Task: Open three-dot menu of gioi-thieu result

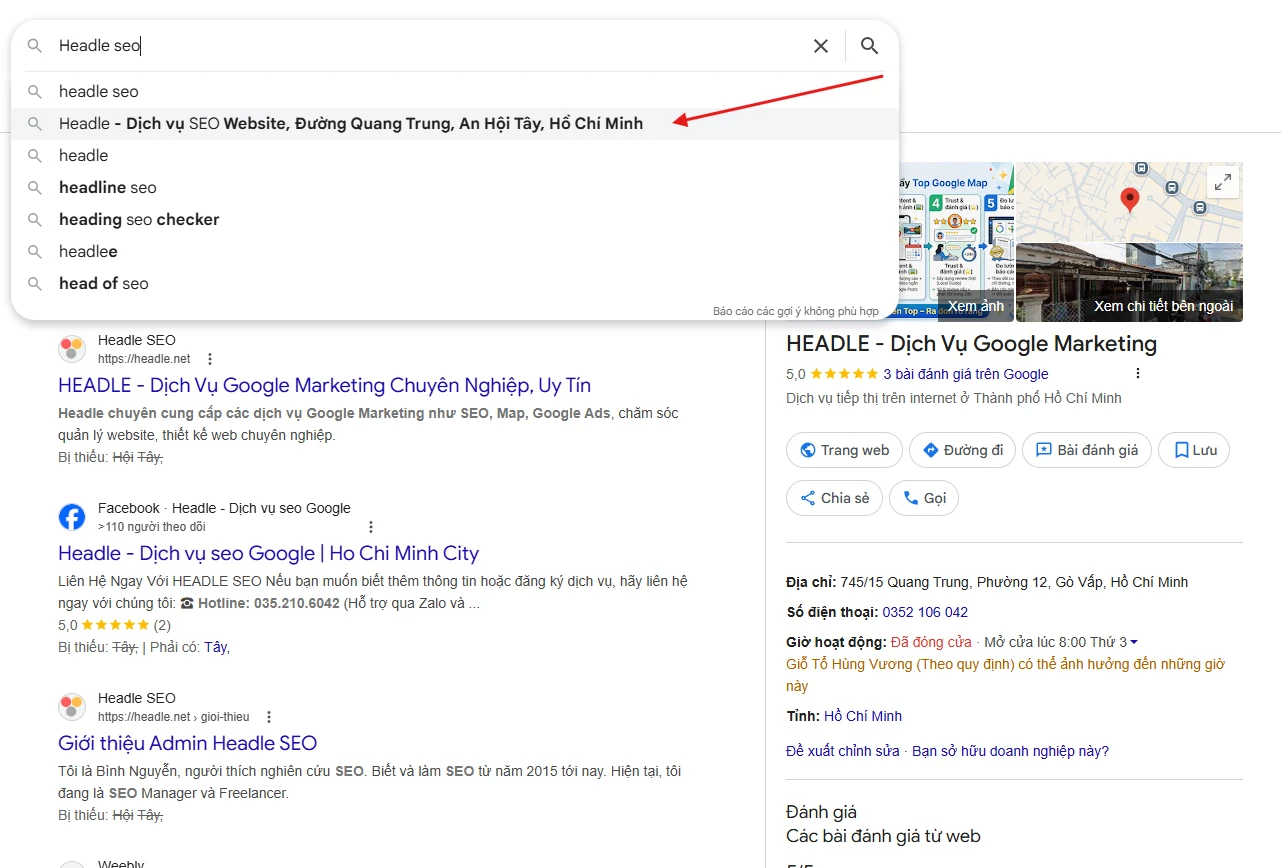Action: click(x=268, y=717)
